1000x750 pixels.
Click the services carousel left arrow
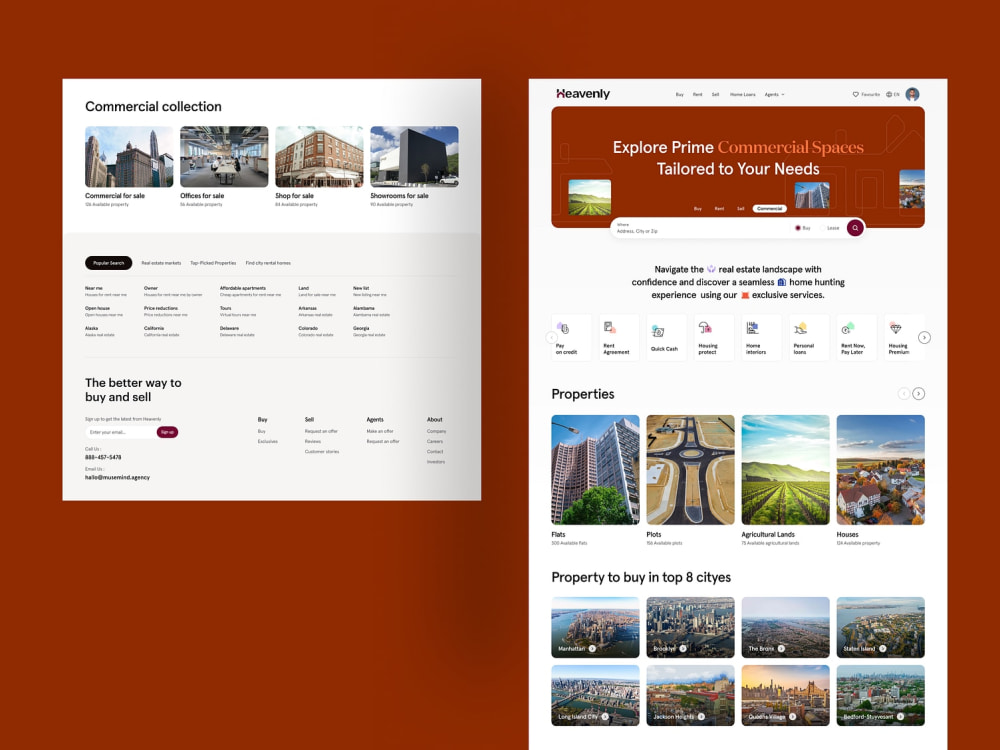click(x=552, y=337)
